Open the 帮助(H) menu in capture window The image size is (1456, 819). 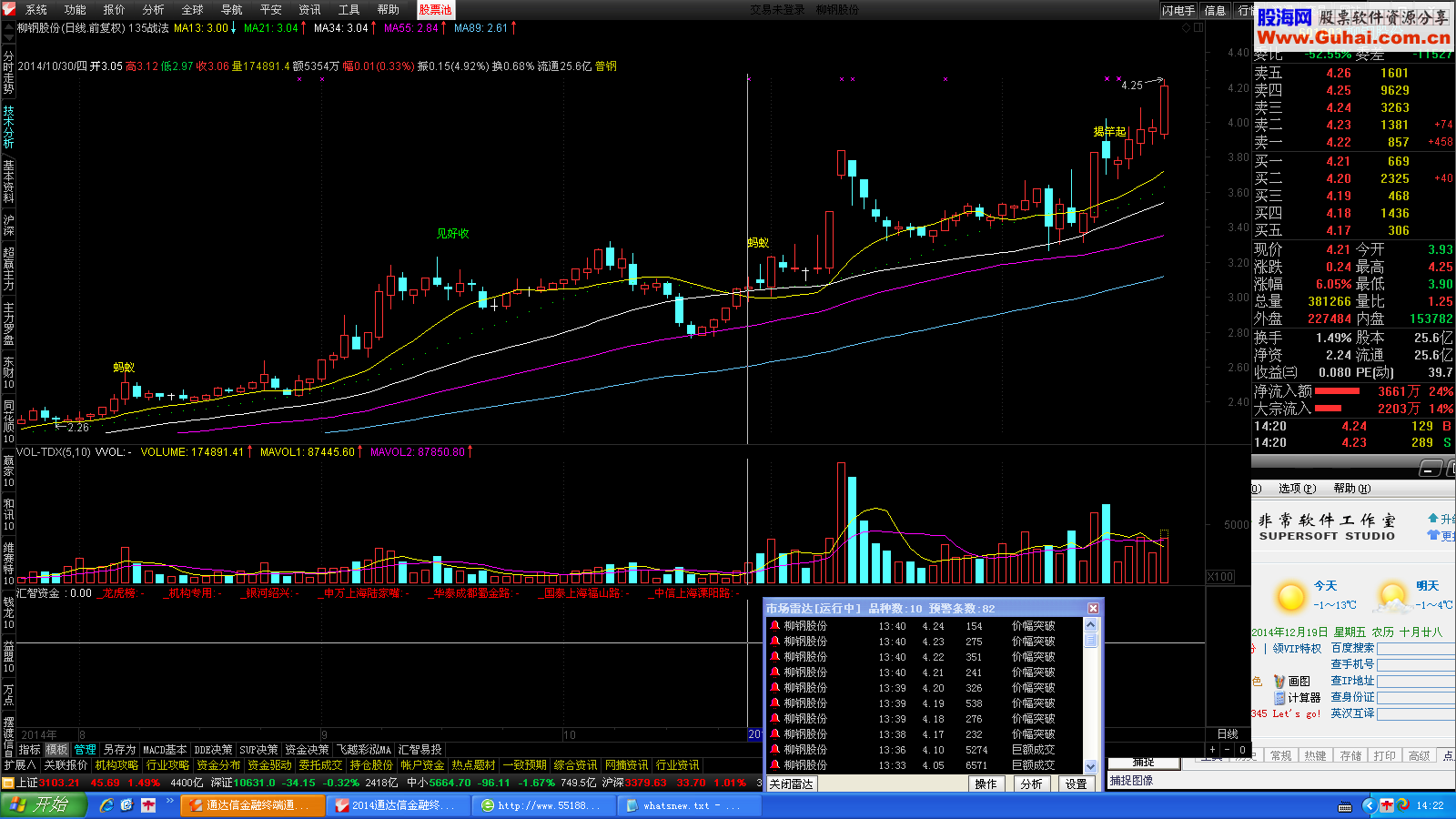pyautogui.click(x=1351, y=489)
